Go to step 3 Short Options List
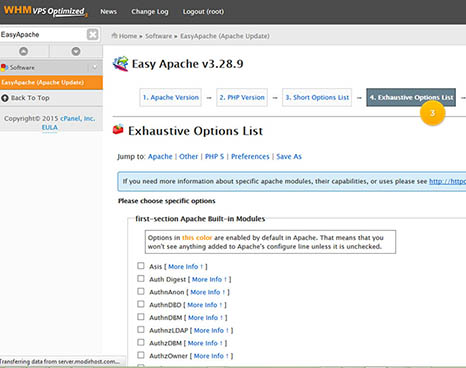Viewport: 466px width, 368px height. coord(317,97)
